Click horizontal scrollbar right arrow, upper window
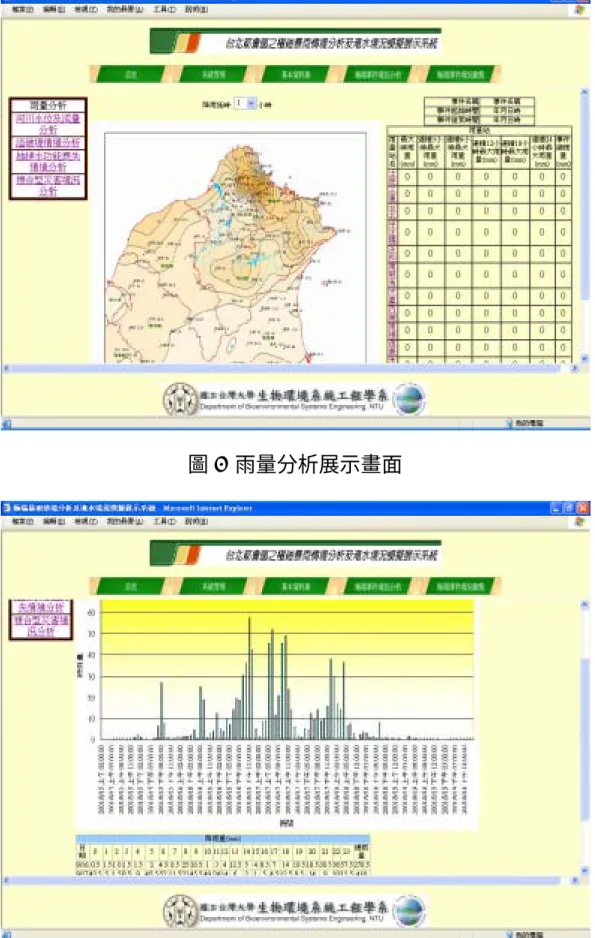Viewport: 595px width, 938px height. 575,368
